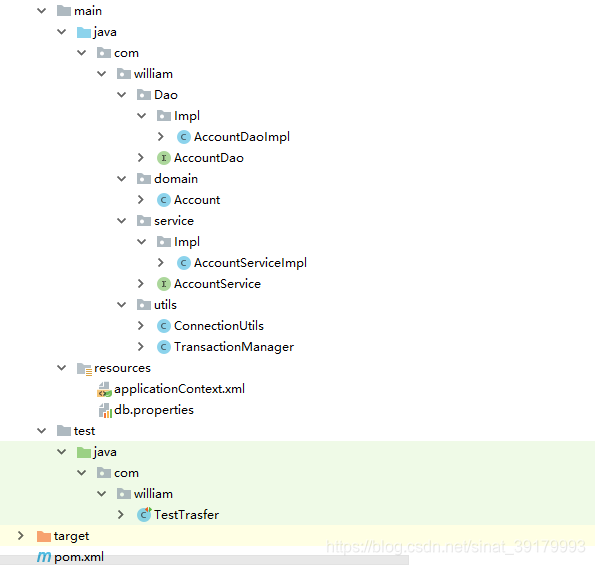Screen dimensions: 595x565
Task: Expand the AccountDao interface node
Action: (x=141, y=157)
